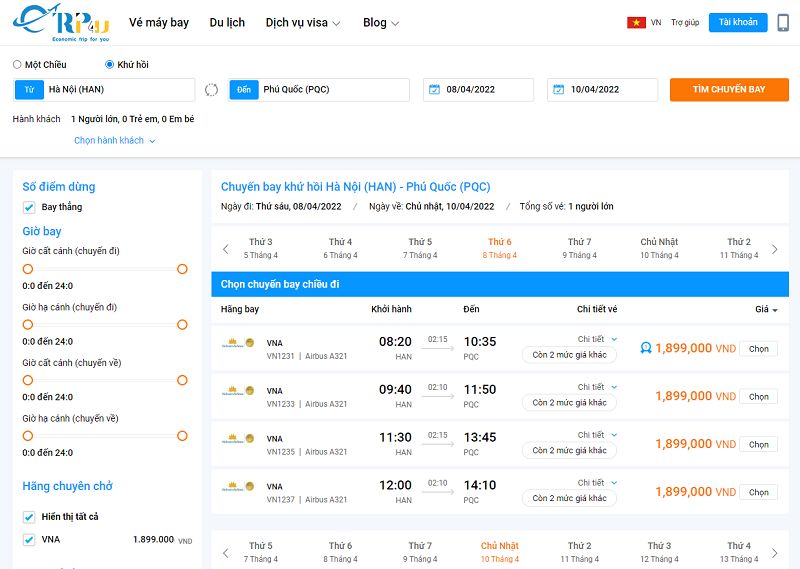Toggle the VNA airline checkbox

click(x=29, y=539)
